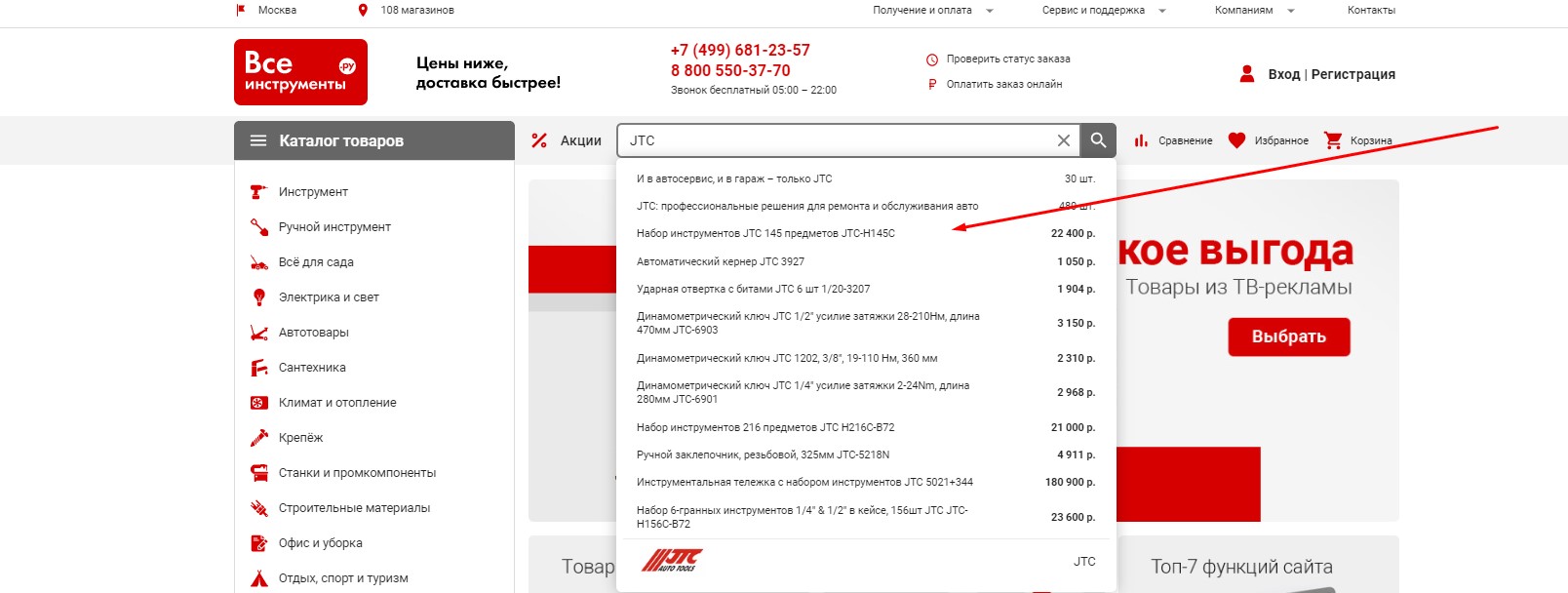Open comparison bar chart icon (Сравнение)
Image resolution: width=1568 pixels, height=593 pixels.
[1141, 140]
